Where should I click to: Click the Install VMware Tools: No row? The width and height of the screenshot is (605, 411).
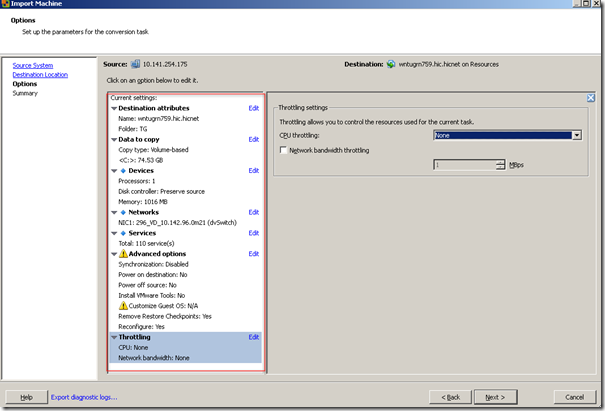coord(152,296)
